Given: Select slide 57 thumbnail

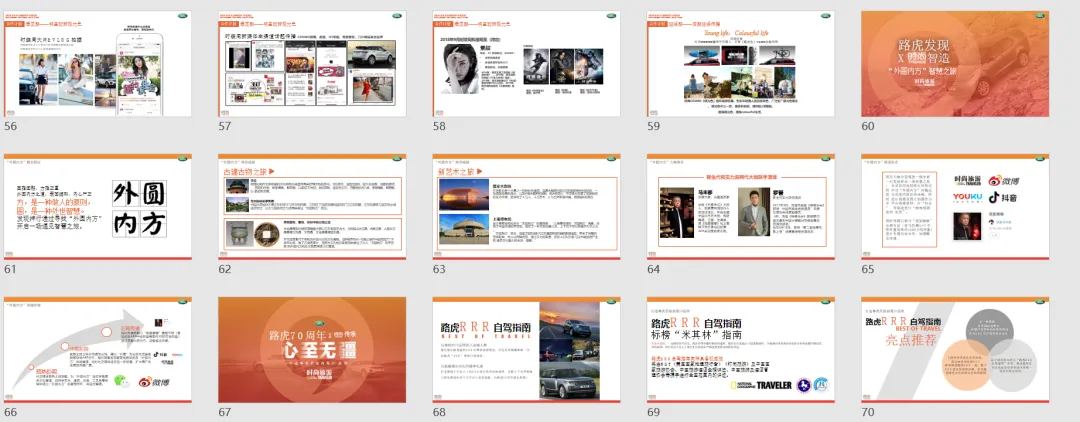Looking at the screenshot, I should 312,63.
